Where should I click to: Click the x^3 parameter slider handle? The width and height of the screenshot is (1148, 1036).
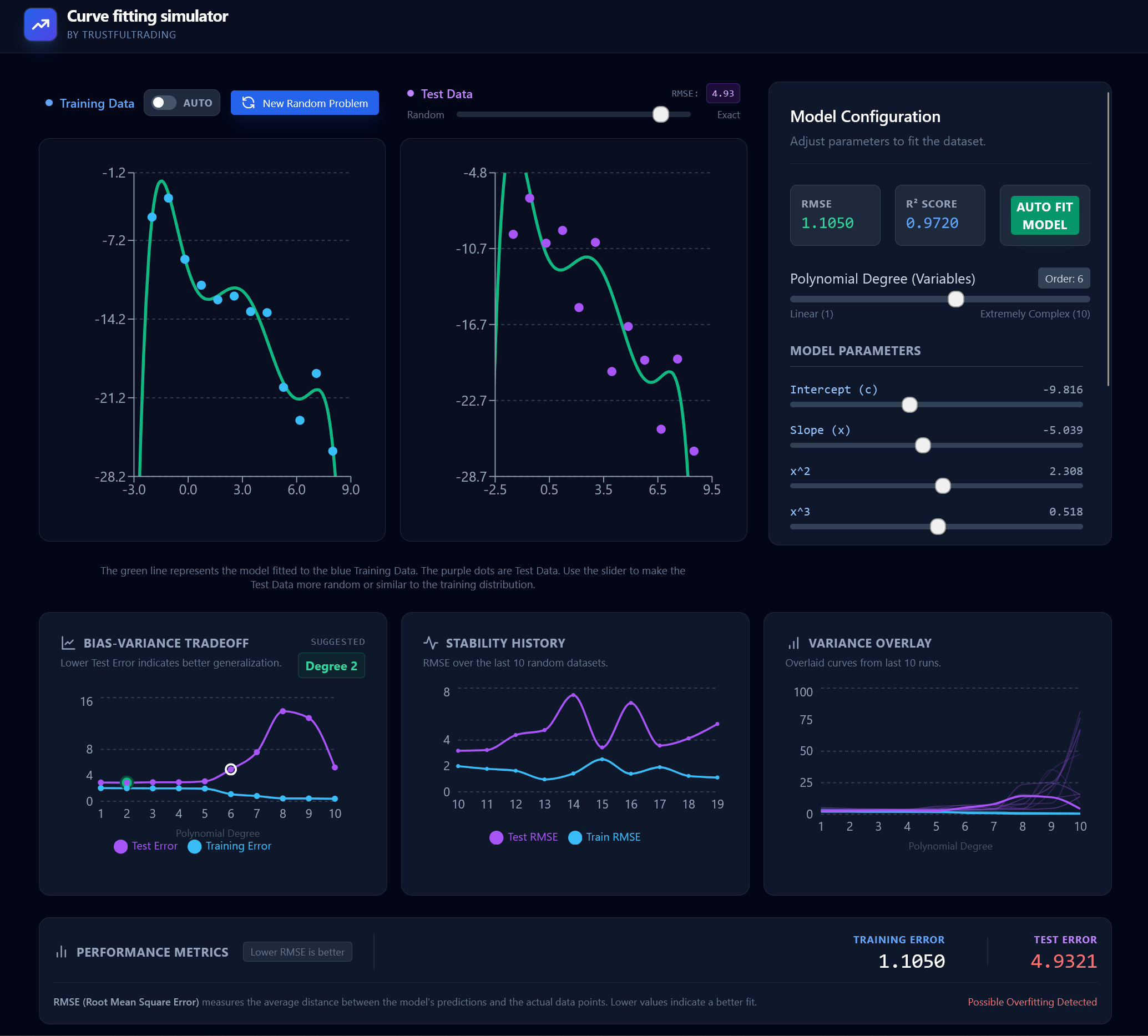(937, 527)
